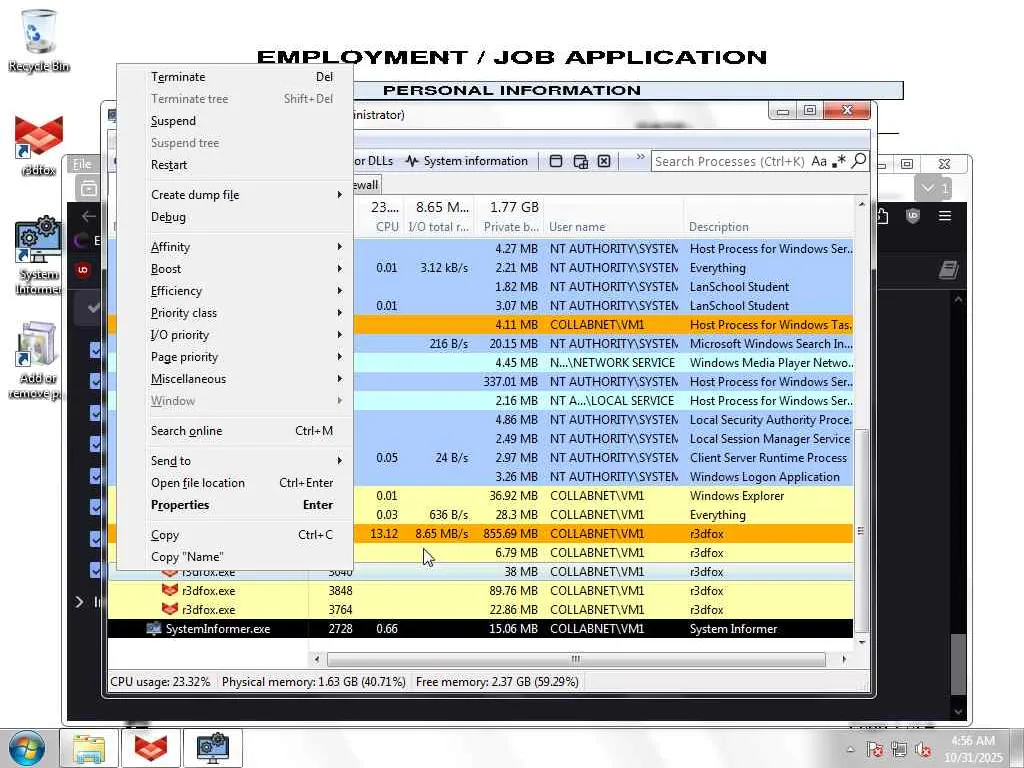This screenshot has width=1024, height=768.
Task: Expand the toolbar overflow chevron
Action: (x=640, y=157)
